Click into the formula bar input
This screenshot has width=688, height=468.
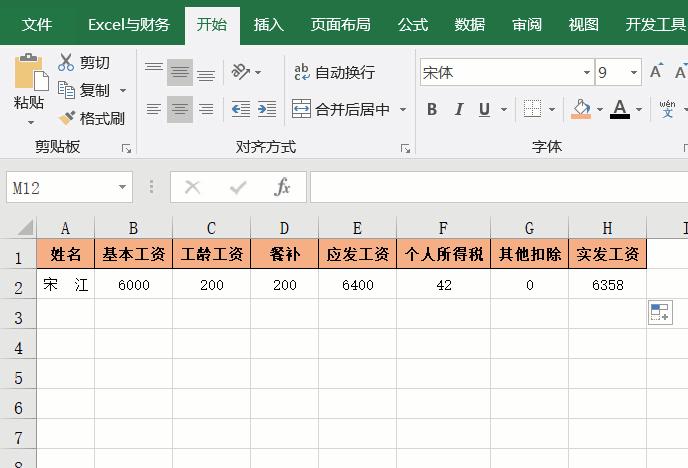[499, 188]
